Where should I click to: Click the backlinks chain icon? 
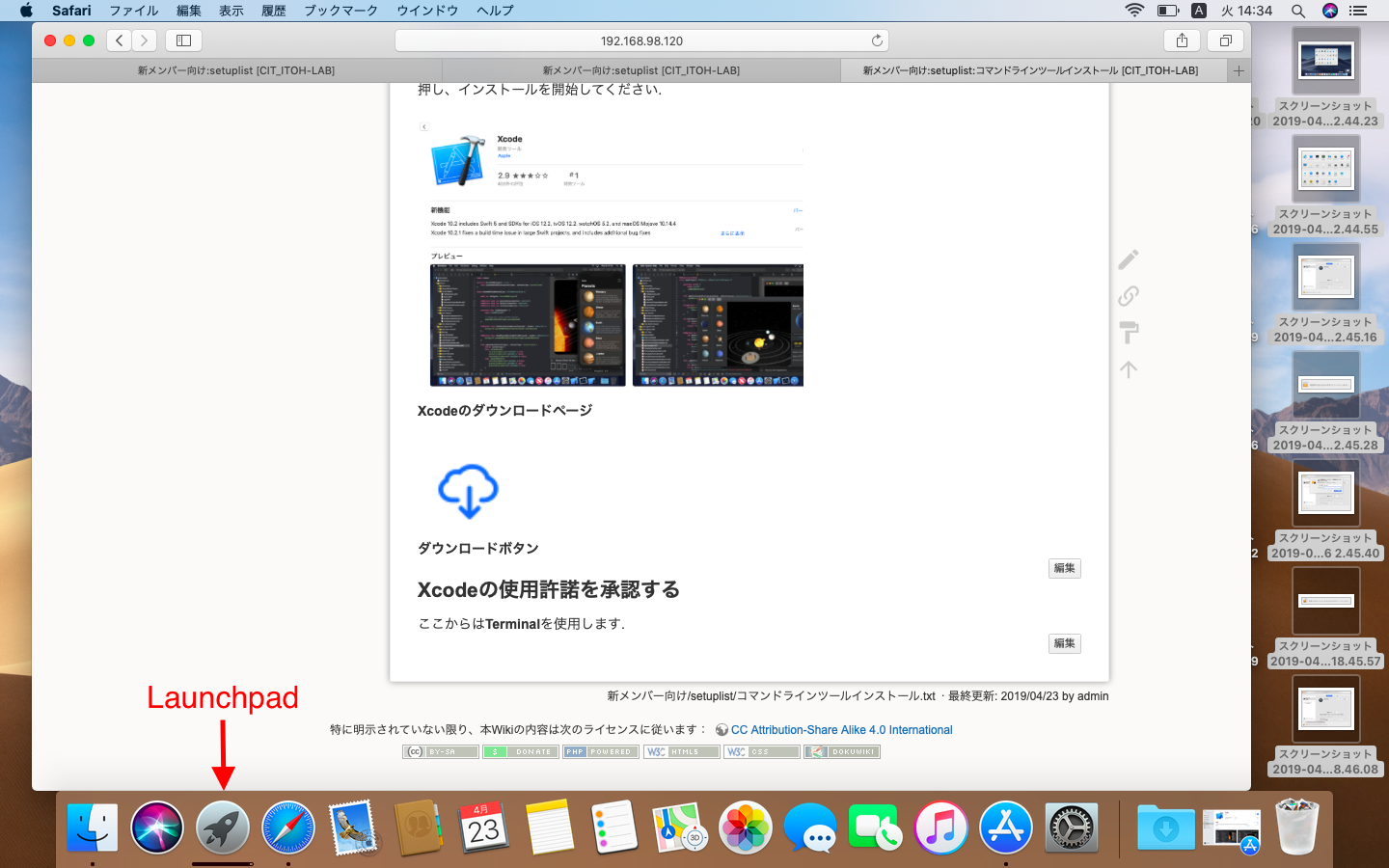[1129, 296]
